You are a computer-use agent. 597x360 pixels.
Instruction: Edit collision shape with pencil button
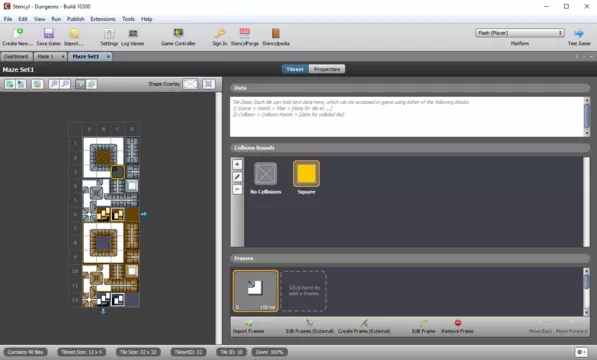click(237, 177)
